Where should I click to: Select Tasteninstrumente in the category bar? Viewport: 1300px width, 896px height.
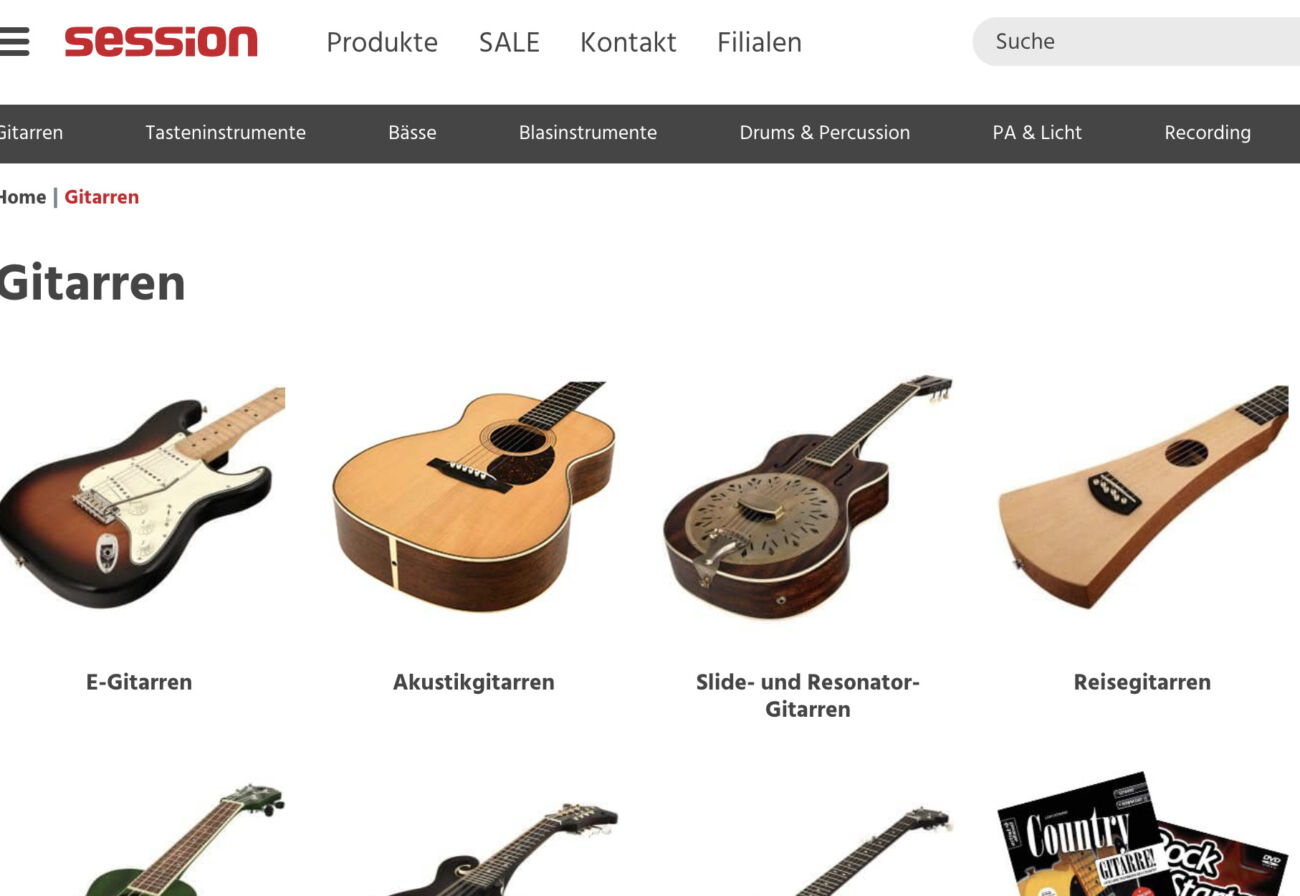pyautogui.click(x=225, y=133)
